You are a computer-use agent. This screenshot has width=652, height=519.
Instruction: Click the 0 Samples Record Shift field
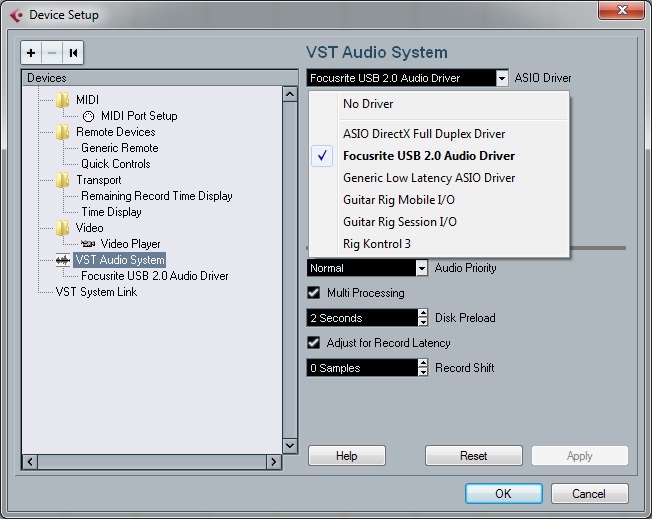pos(362,368)
